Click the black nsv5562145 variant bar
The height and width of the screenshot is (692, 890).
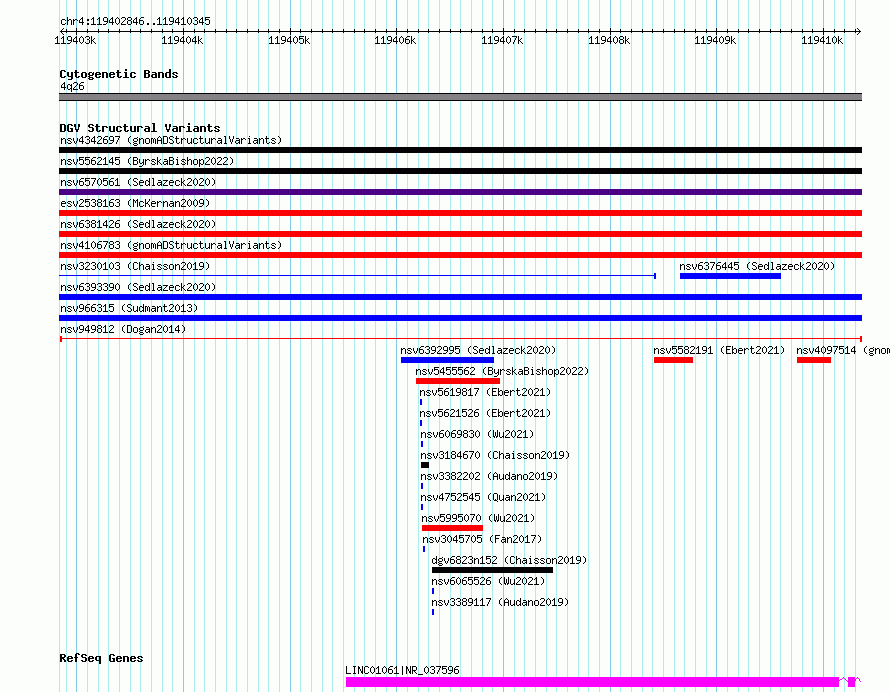tap(460, 171)
